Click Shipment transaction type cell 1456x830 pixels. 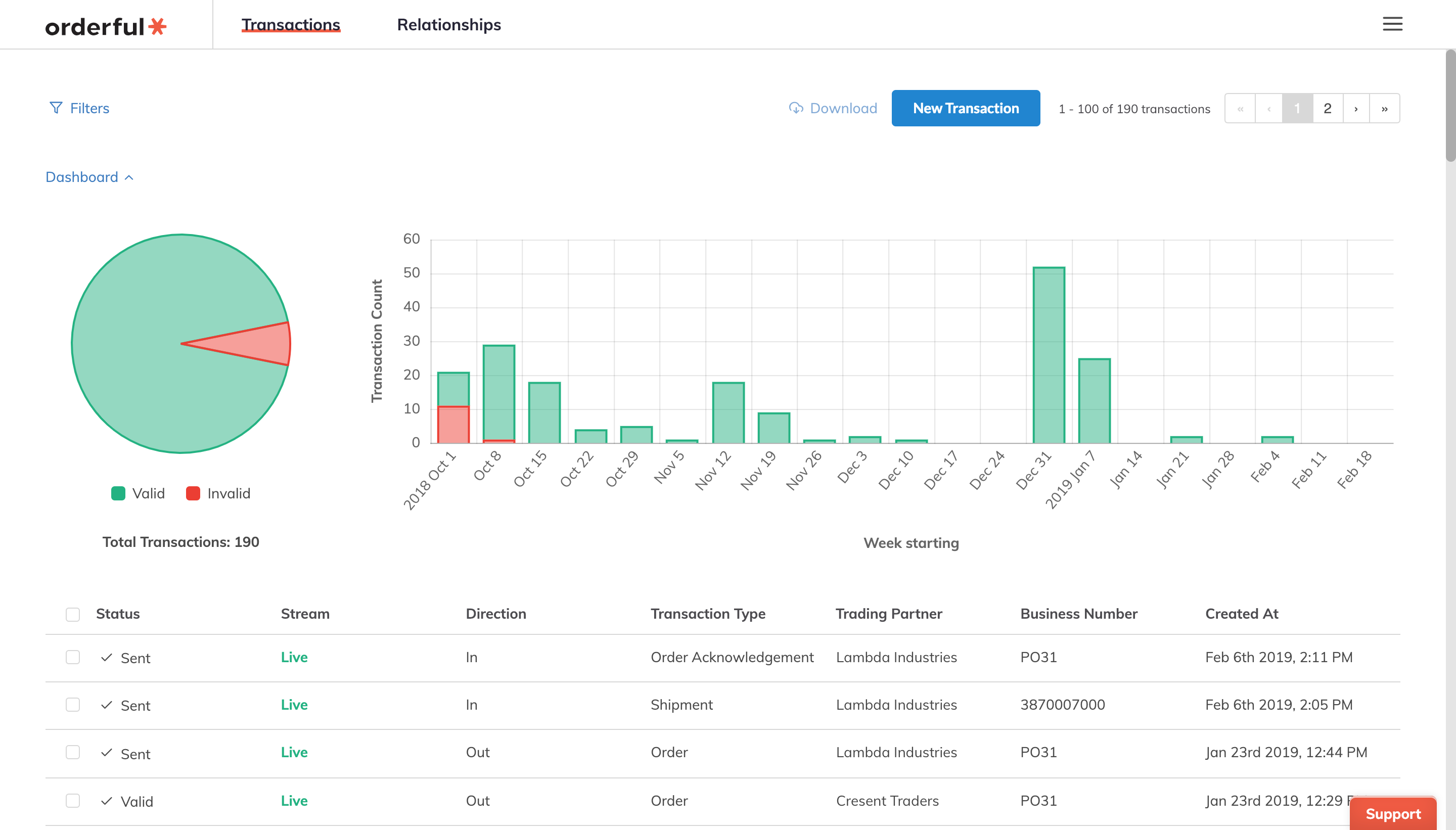click(681, 705)
